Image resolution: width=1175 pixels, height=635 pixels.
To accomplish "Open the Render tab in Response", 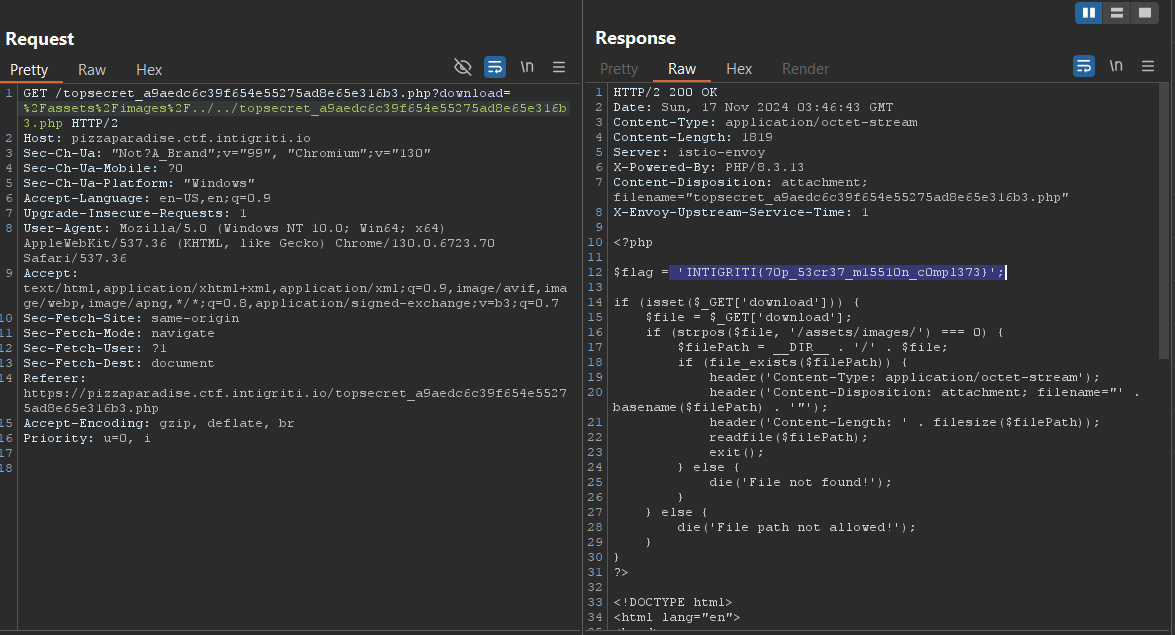I will pyautogui.click(x=805, y=69).
